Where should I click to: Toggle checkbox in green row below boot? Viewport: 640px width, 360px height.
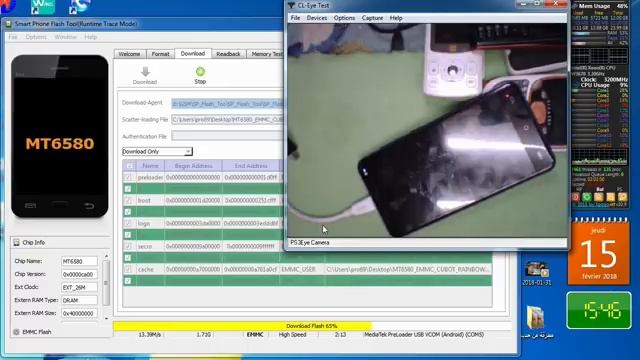pos(128,212)
